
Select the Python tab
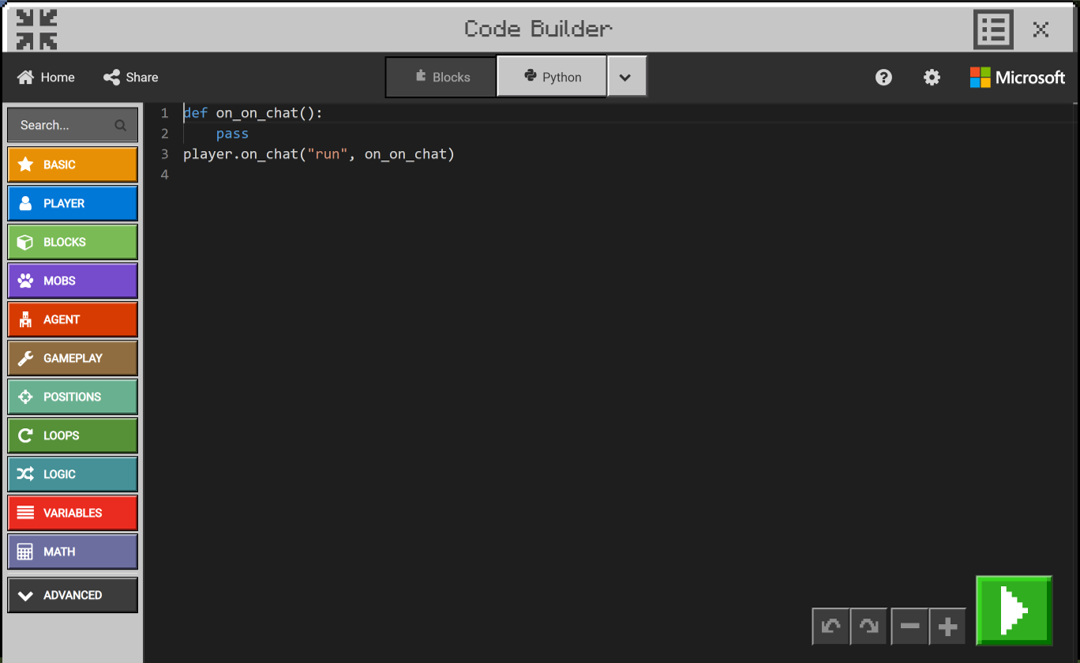point(551,76)
